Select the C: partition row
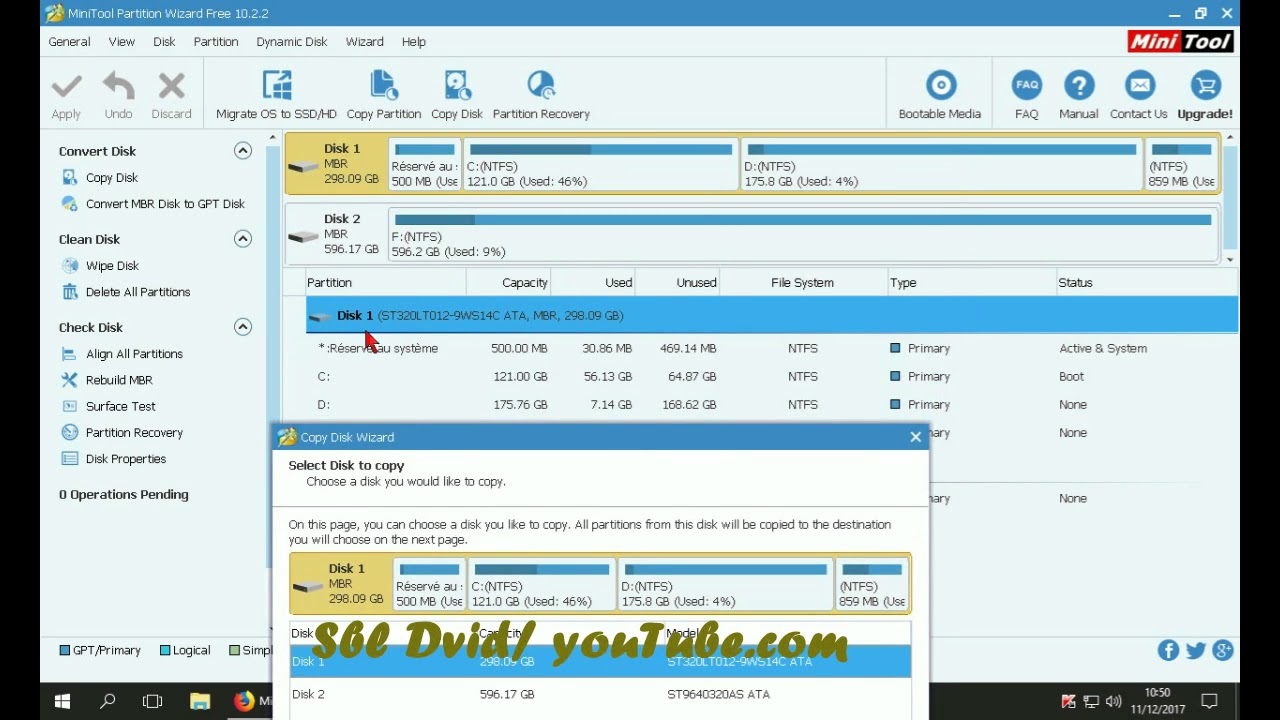Screen dimensions: 1280x720 click(x=772, y=377)
